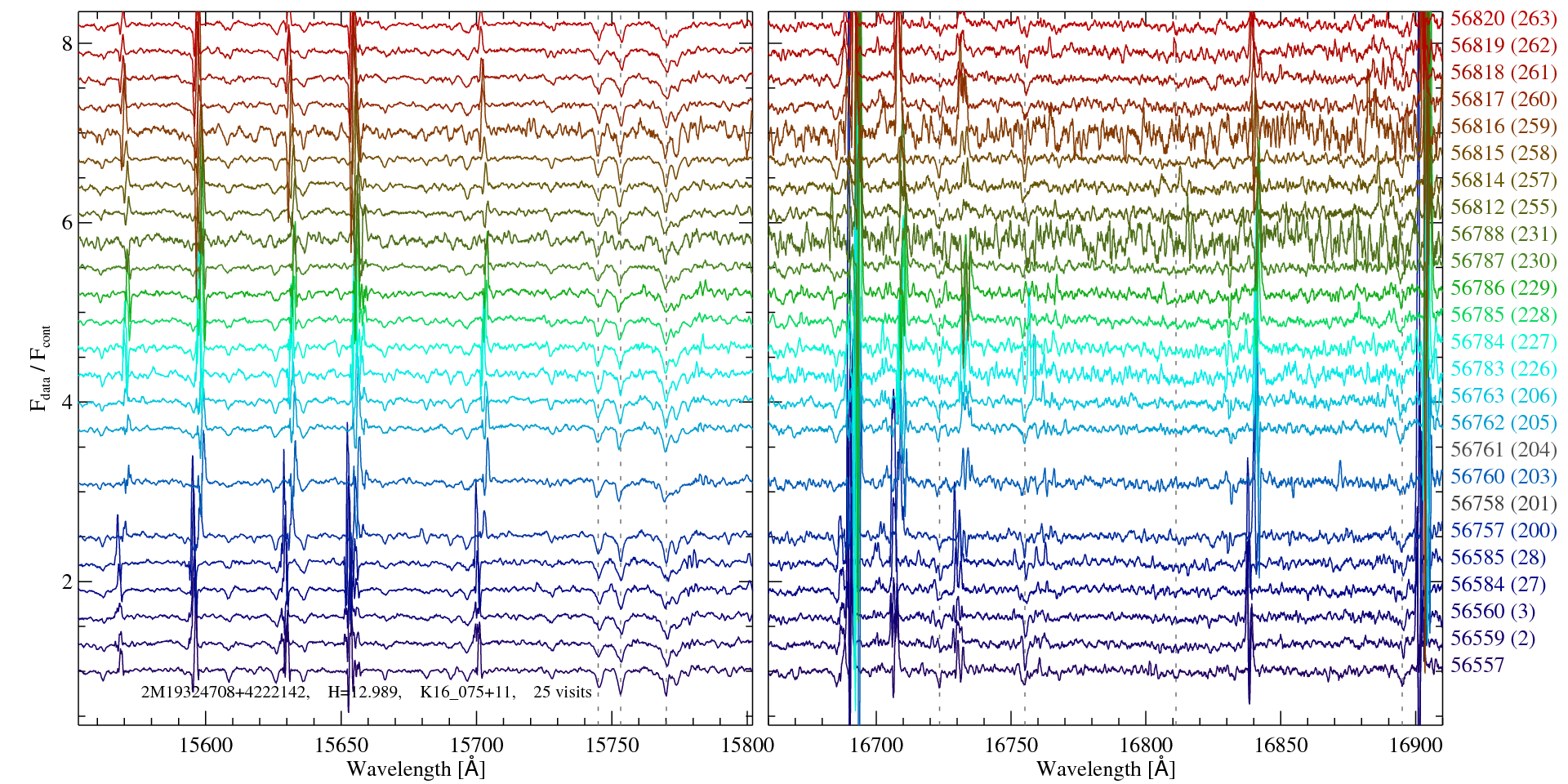
Task: Select the 56560 (3) legend entry
Action: click(1493, 612)
